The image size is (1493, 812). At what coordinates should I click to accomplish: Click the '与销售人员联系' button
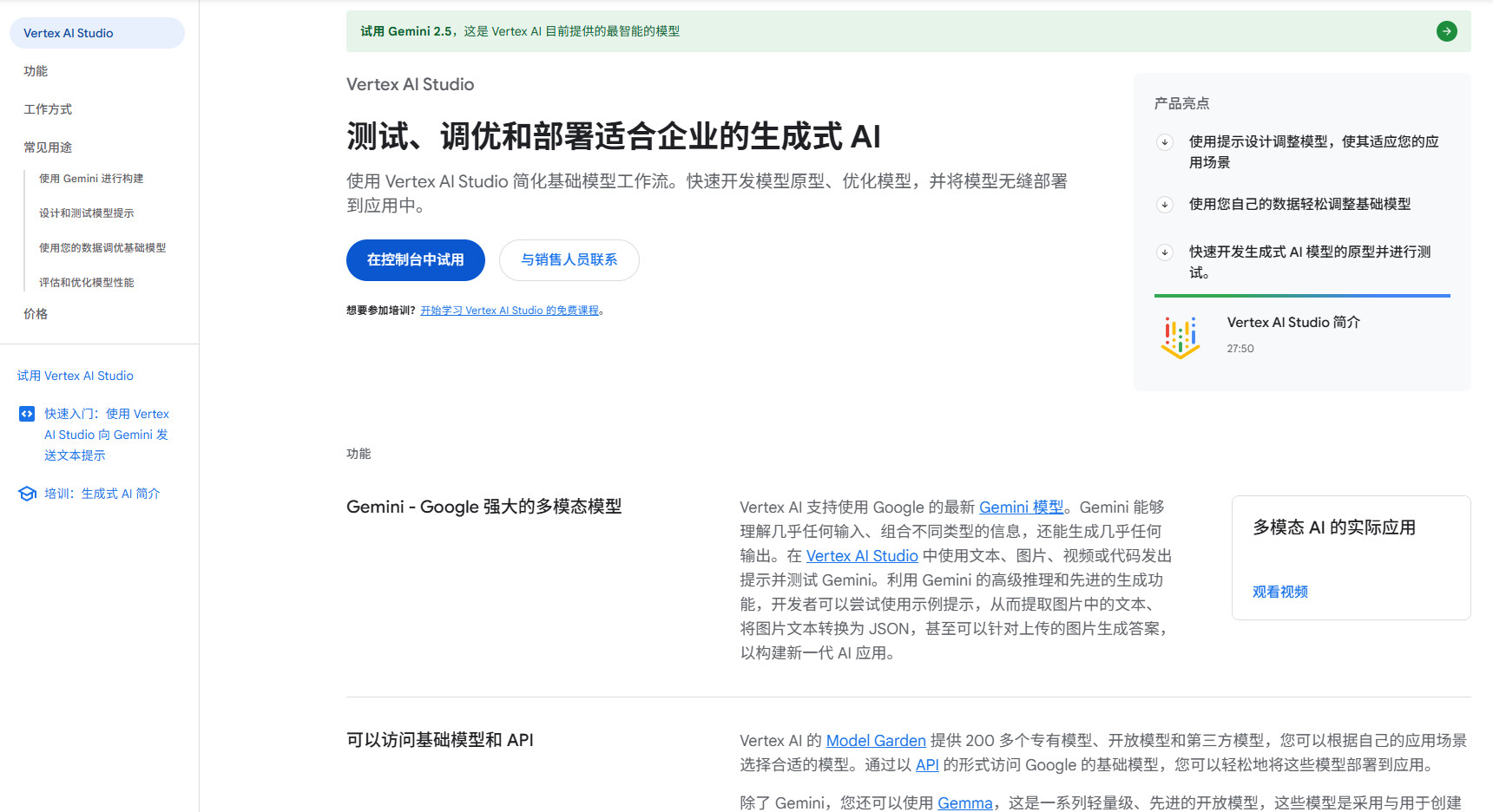pyautogui.click(x=569, y=260)
